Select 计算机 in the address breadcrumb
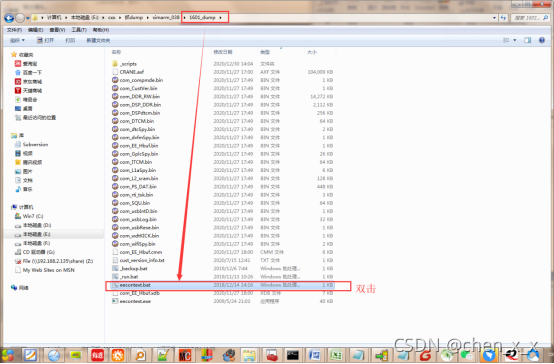Screen dimensions: 554x364 [x=54, y=17]
